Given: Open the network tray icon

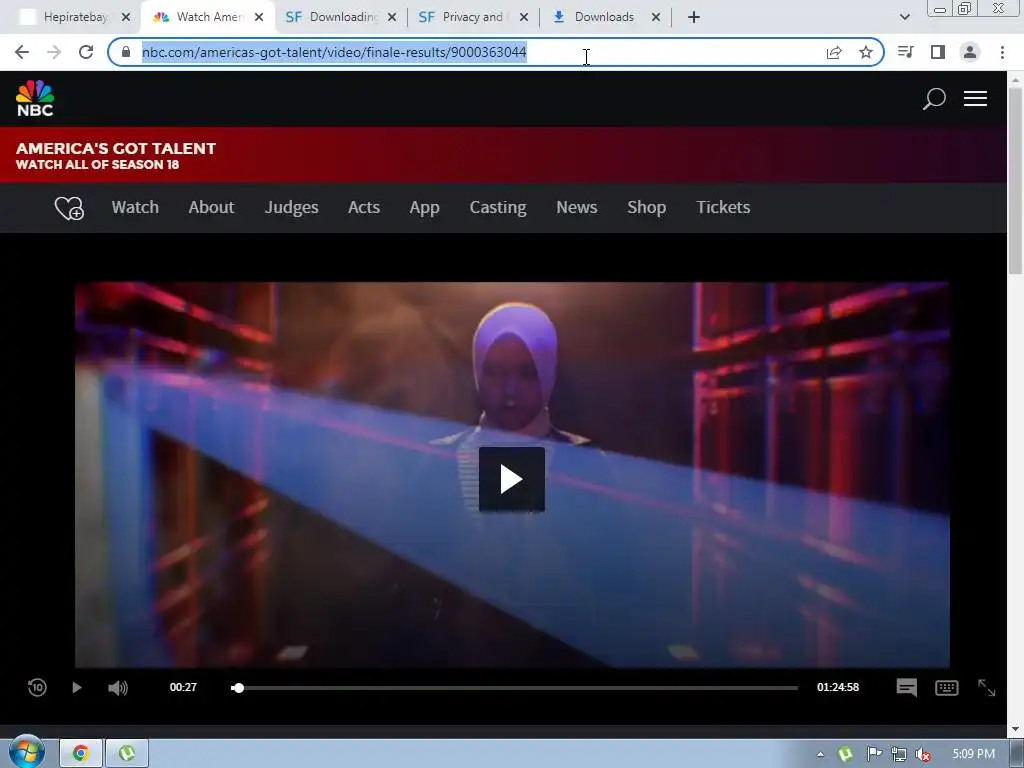Looking at the screenshot, I should pyautogui.click(x=899, y=754).
